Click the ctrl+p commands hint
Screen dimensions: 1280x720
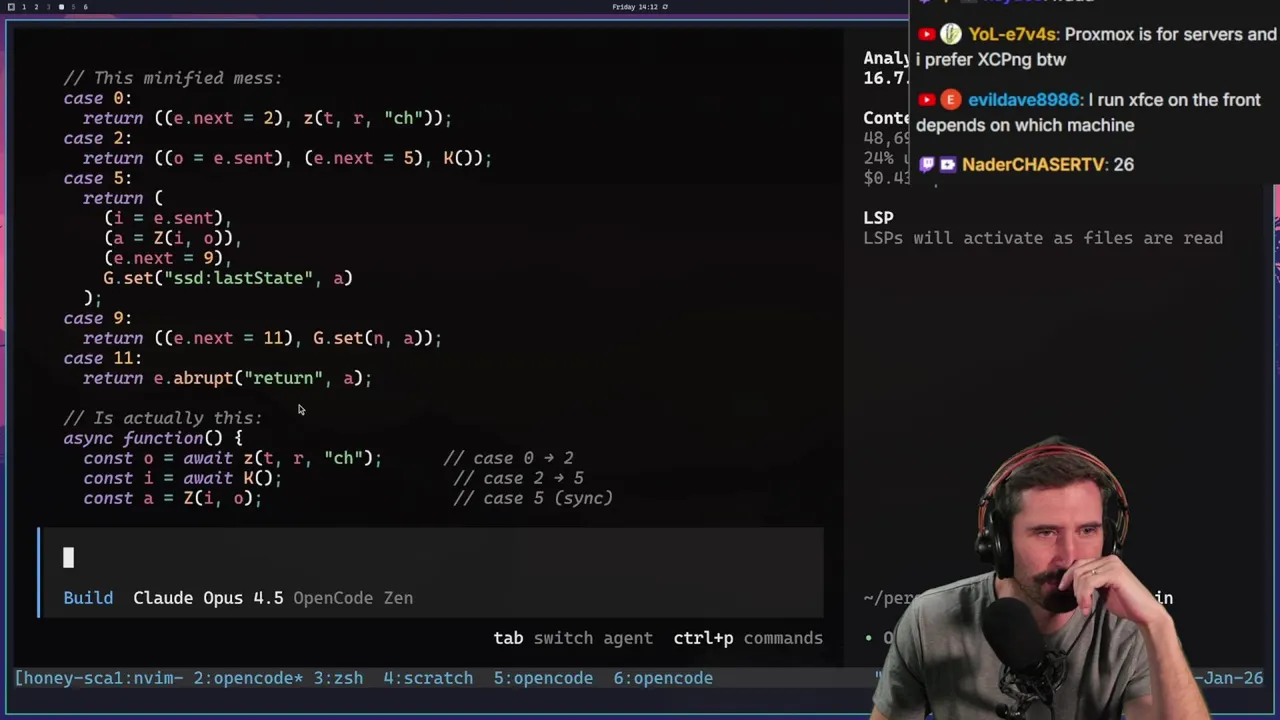pos(748,638)
